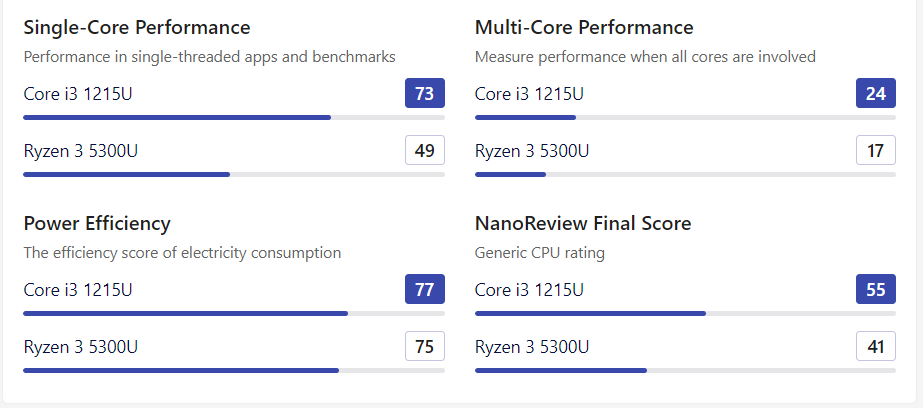Click the Core i3 1215U final score badge 55
Image resolution: width=923 pixels, height=408 pixels.
click(876, 290)
